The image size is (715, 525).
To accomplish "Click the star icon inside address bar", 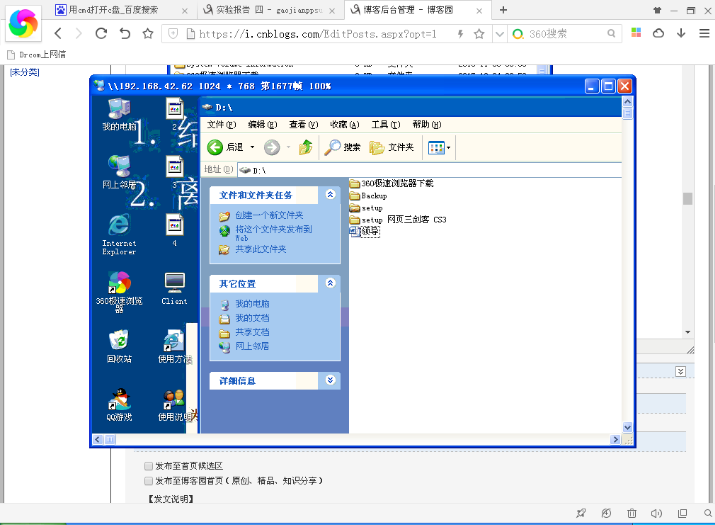I will 479,33.
